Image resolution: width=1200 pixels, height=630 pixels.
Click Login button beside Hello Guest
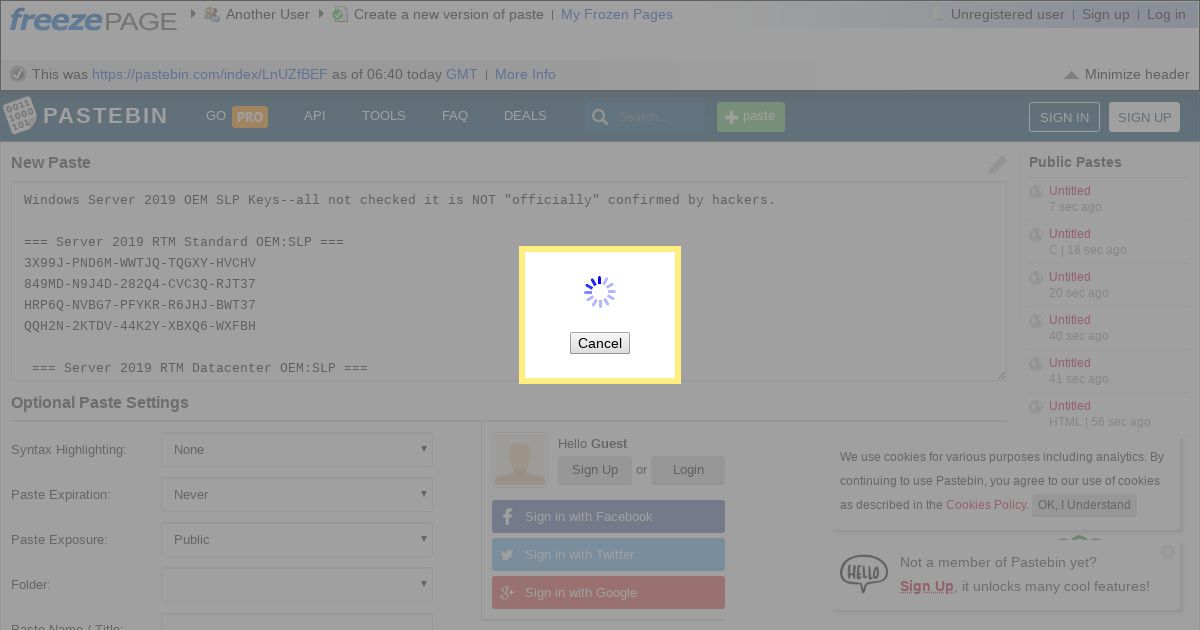pos(688,470)
